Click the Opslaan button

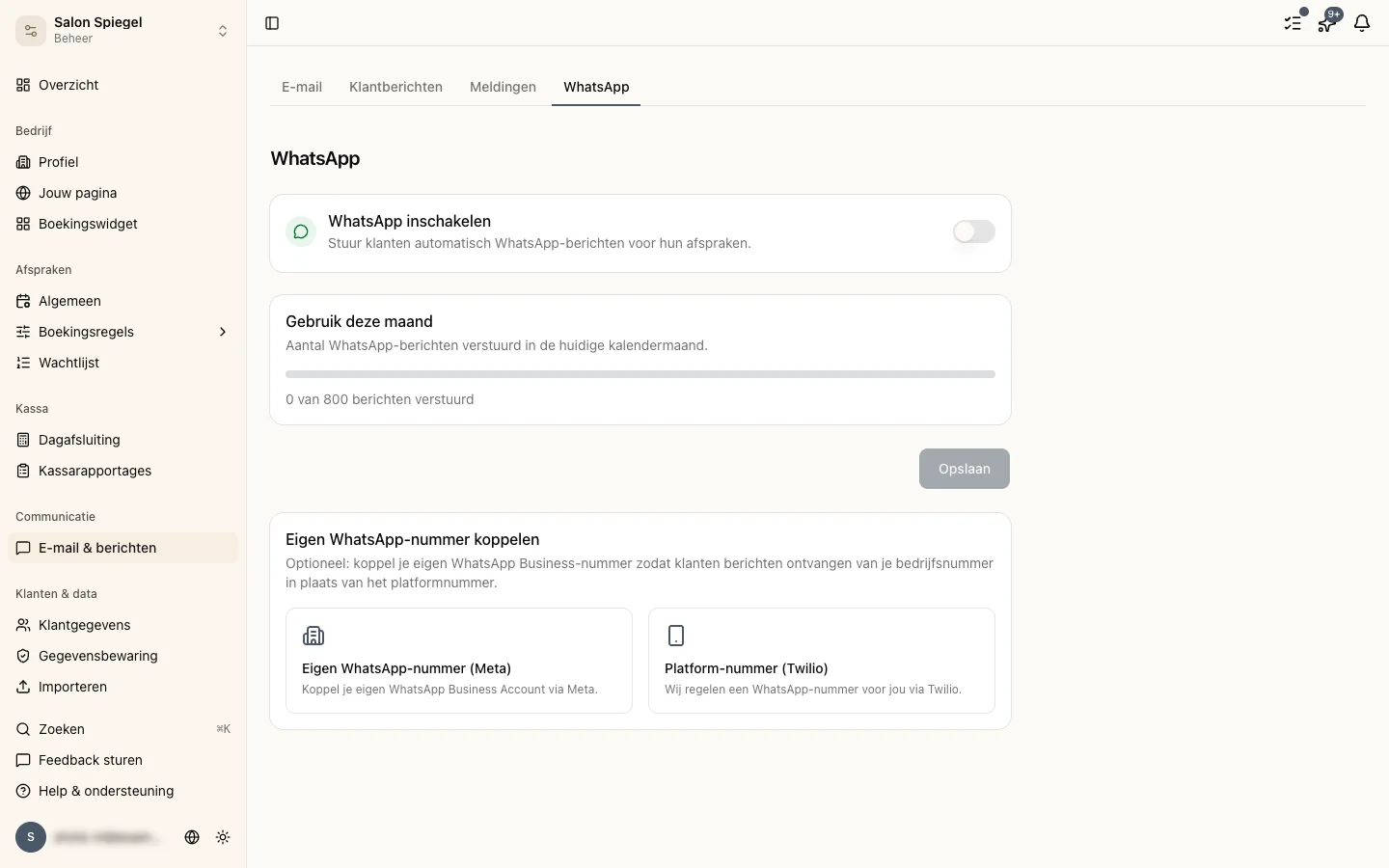coord(965,469)
